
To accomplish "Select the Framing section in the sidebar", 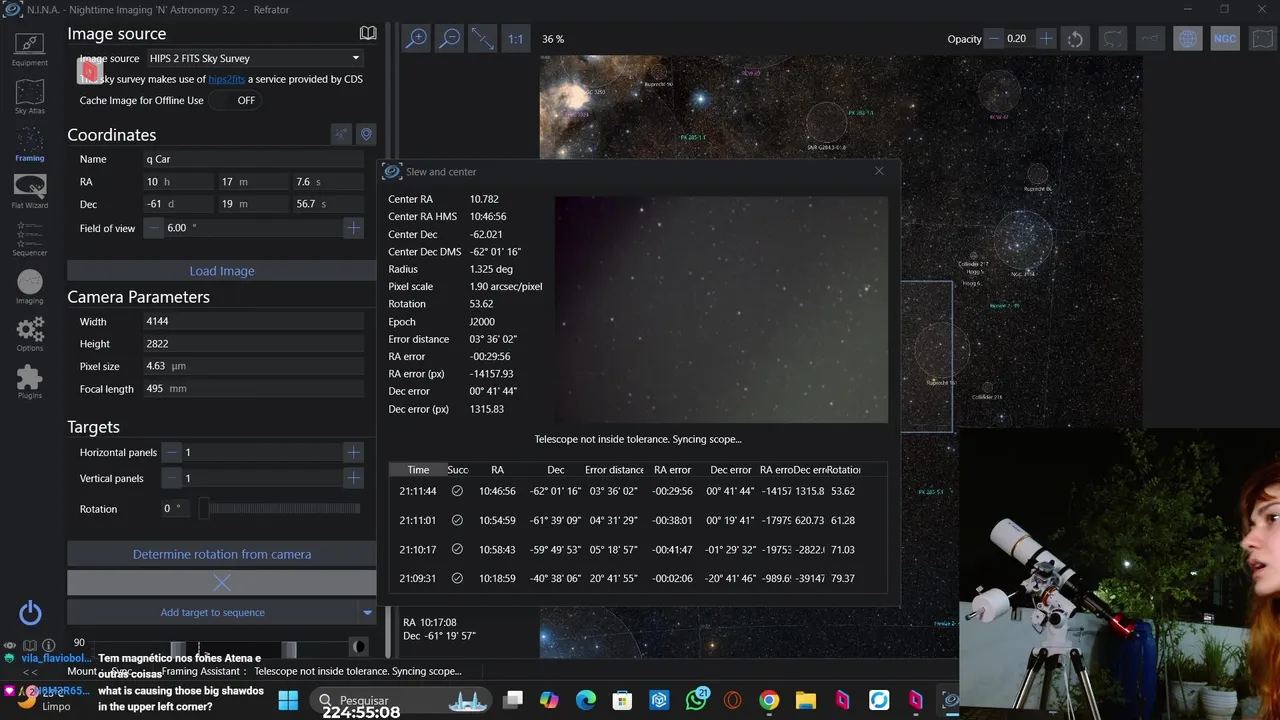I will pos(30,144).
